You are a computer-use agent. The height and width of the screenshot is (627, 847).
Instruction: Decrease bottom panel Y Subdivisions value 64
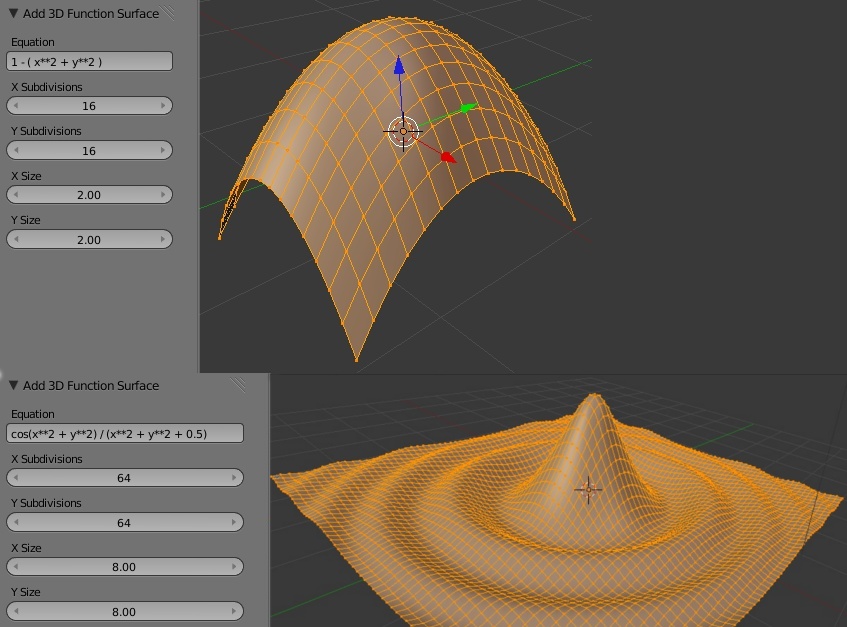tap(16, 522)
